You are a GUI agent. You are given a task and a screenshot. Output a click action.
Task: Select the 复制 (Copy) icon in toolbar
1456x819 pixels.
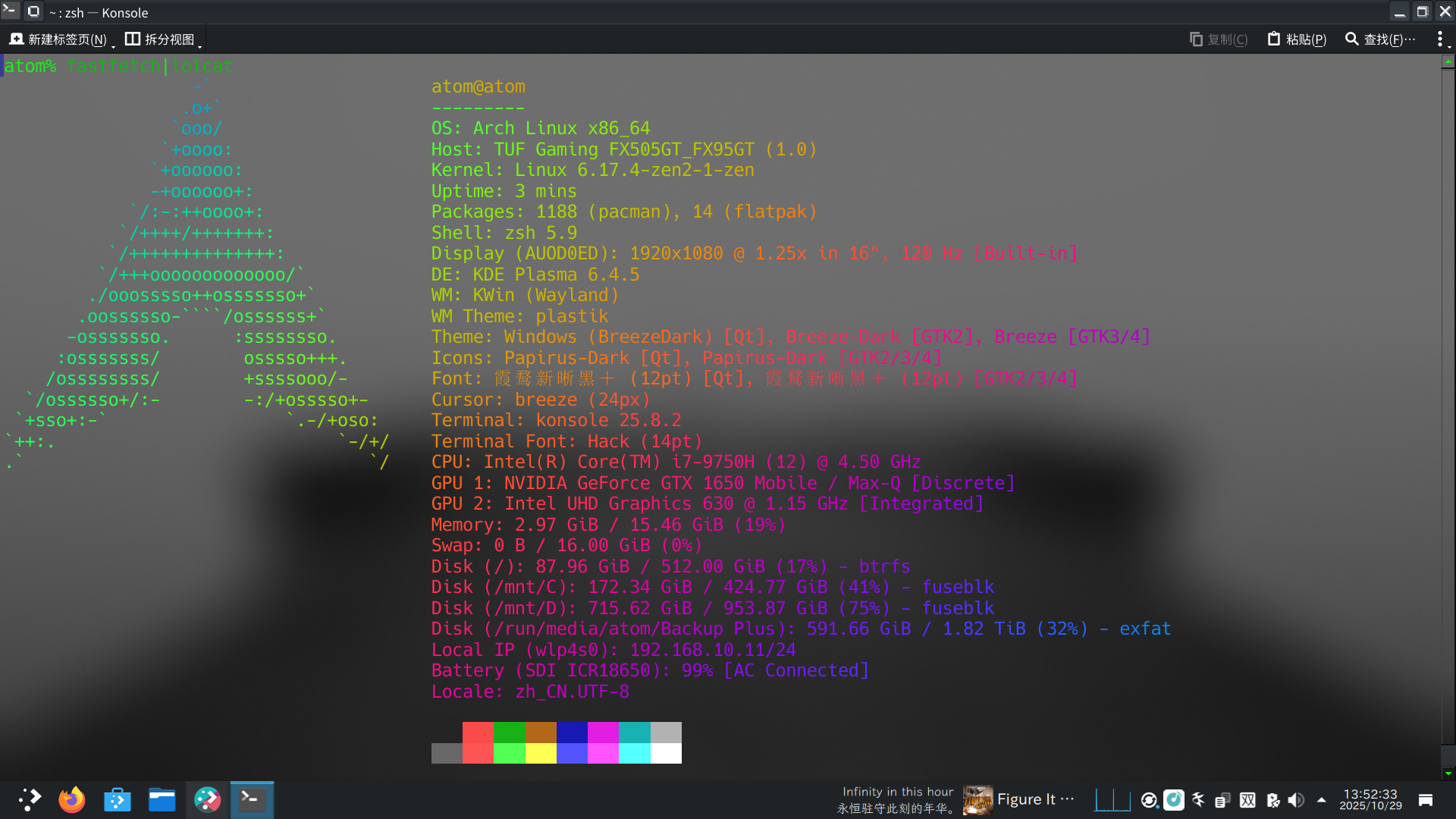coord(1196,39)
